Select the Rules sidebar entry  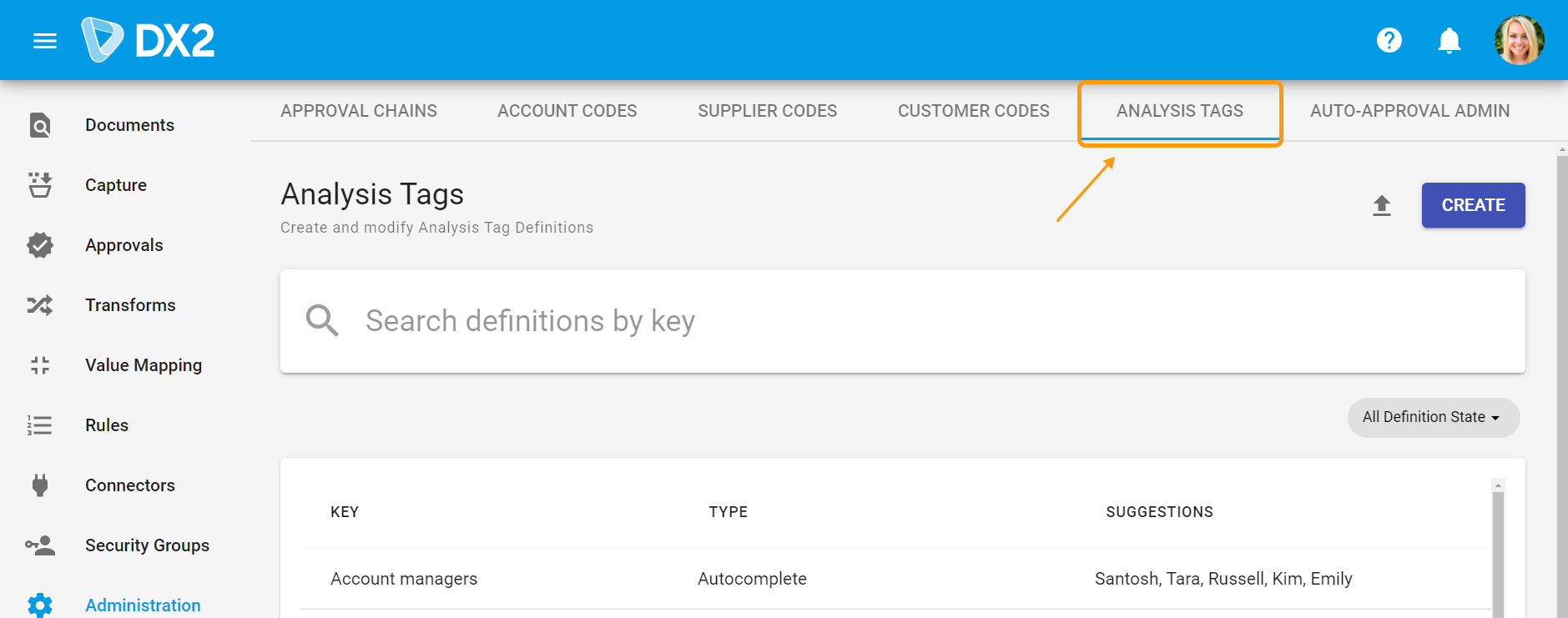(x=106, y=425)
